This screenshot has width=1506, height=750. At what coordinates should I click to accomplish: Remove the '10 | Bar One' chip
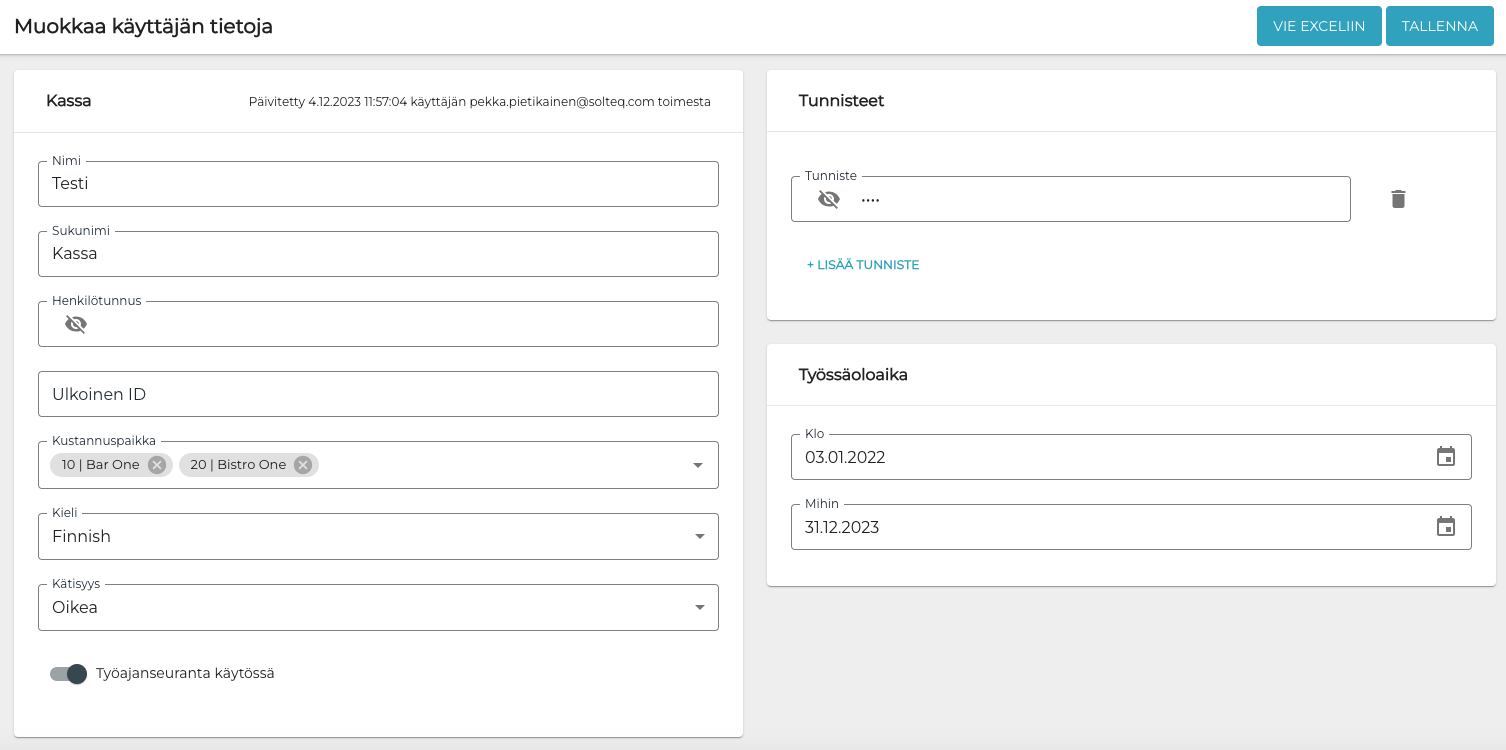coord(157,465)
